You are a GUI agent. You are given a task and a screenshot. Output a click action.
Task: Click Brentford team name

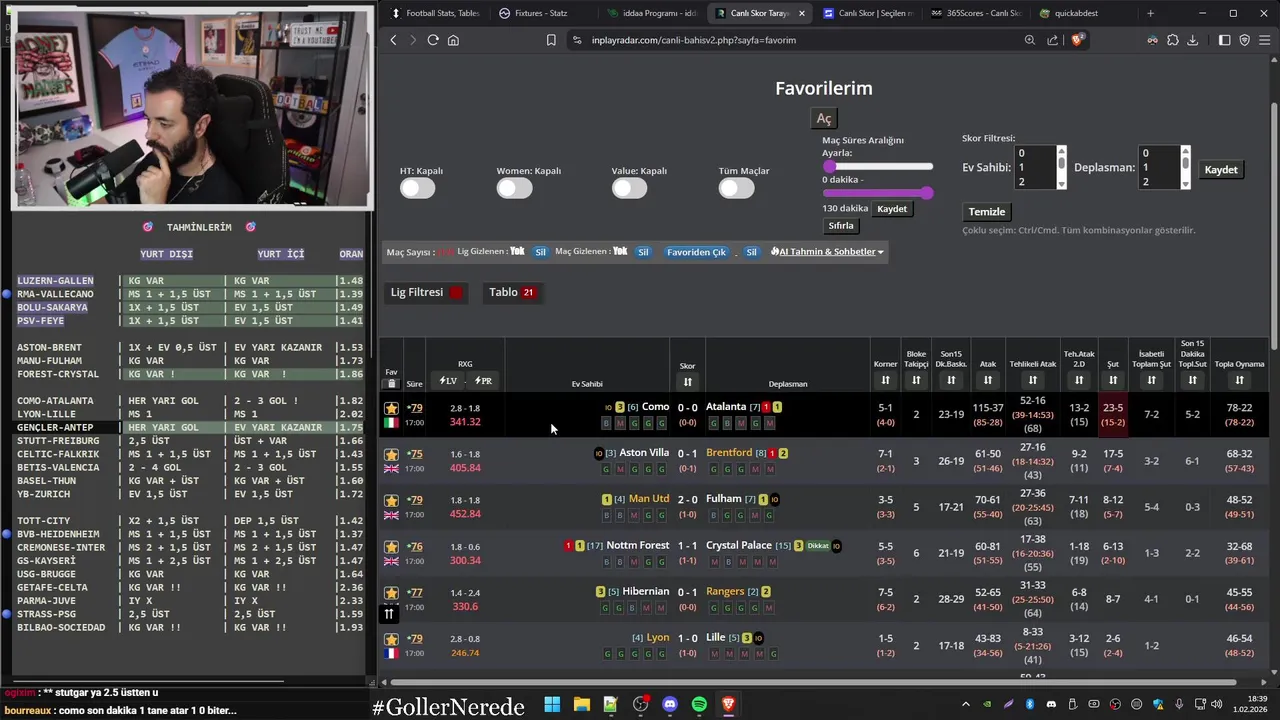(729, 453)
